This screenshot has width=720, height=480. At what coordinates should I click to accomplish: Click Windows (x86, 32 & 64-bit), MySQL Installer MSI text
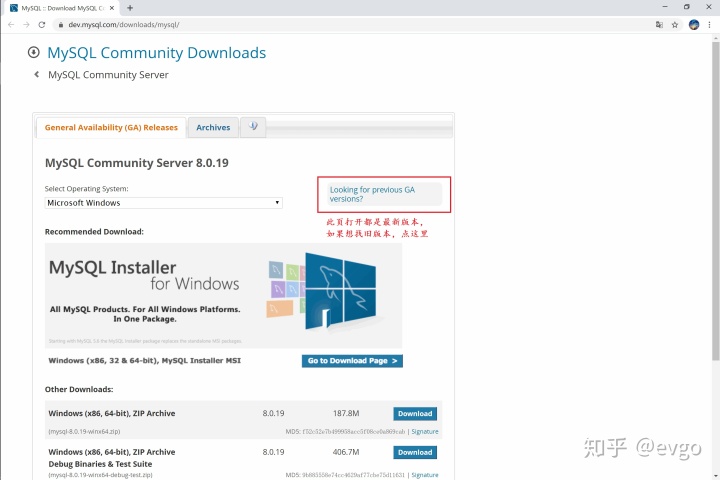(x=145, y=361)
